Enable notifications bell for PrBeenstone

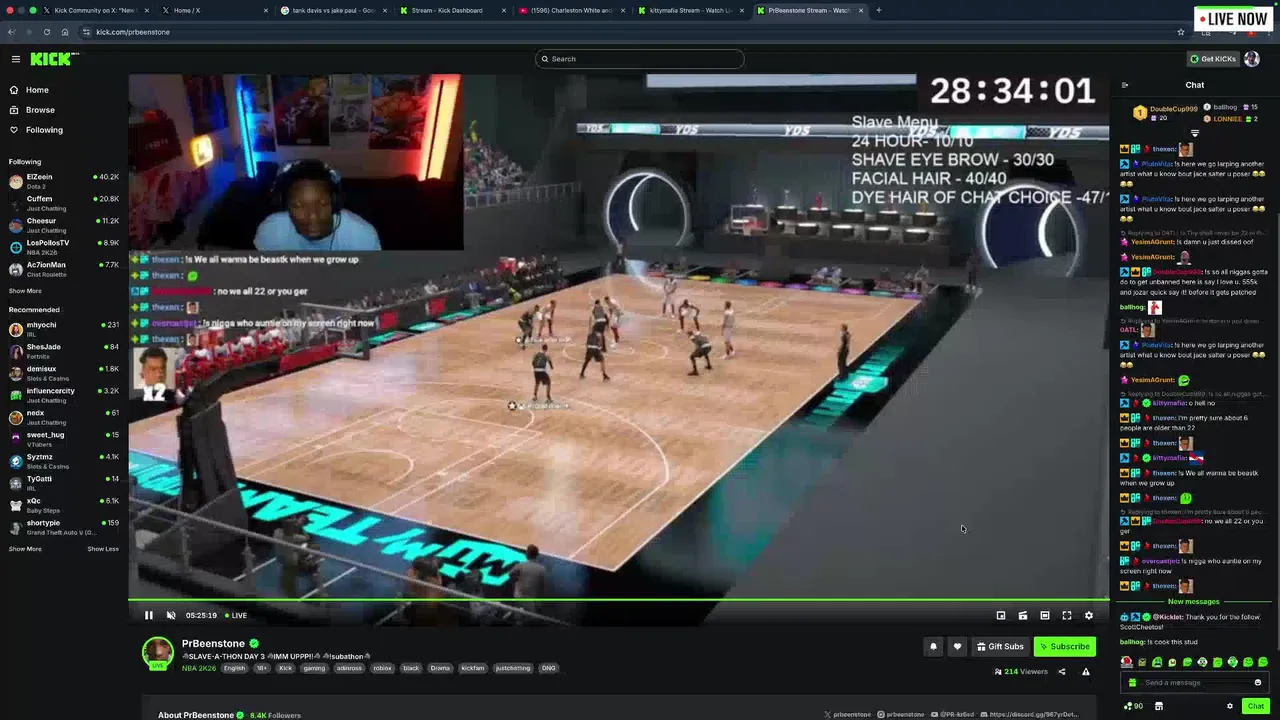(x=933, y=646)
